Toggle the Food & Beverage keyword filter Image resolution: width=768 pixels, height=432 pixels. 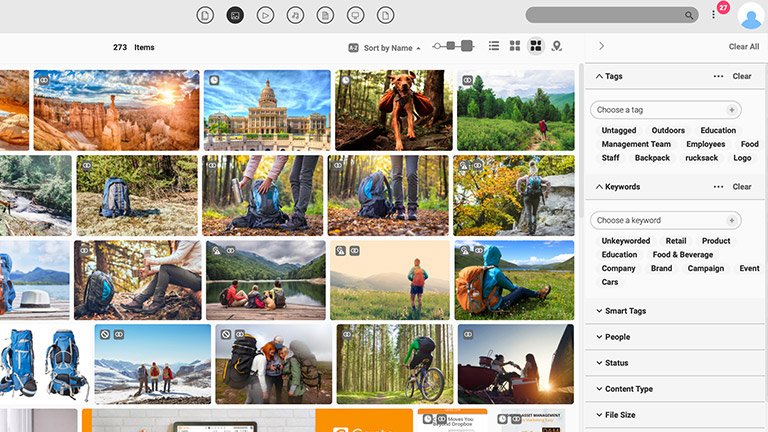pos(683,255)
